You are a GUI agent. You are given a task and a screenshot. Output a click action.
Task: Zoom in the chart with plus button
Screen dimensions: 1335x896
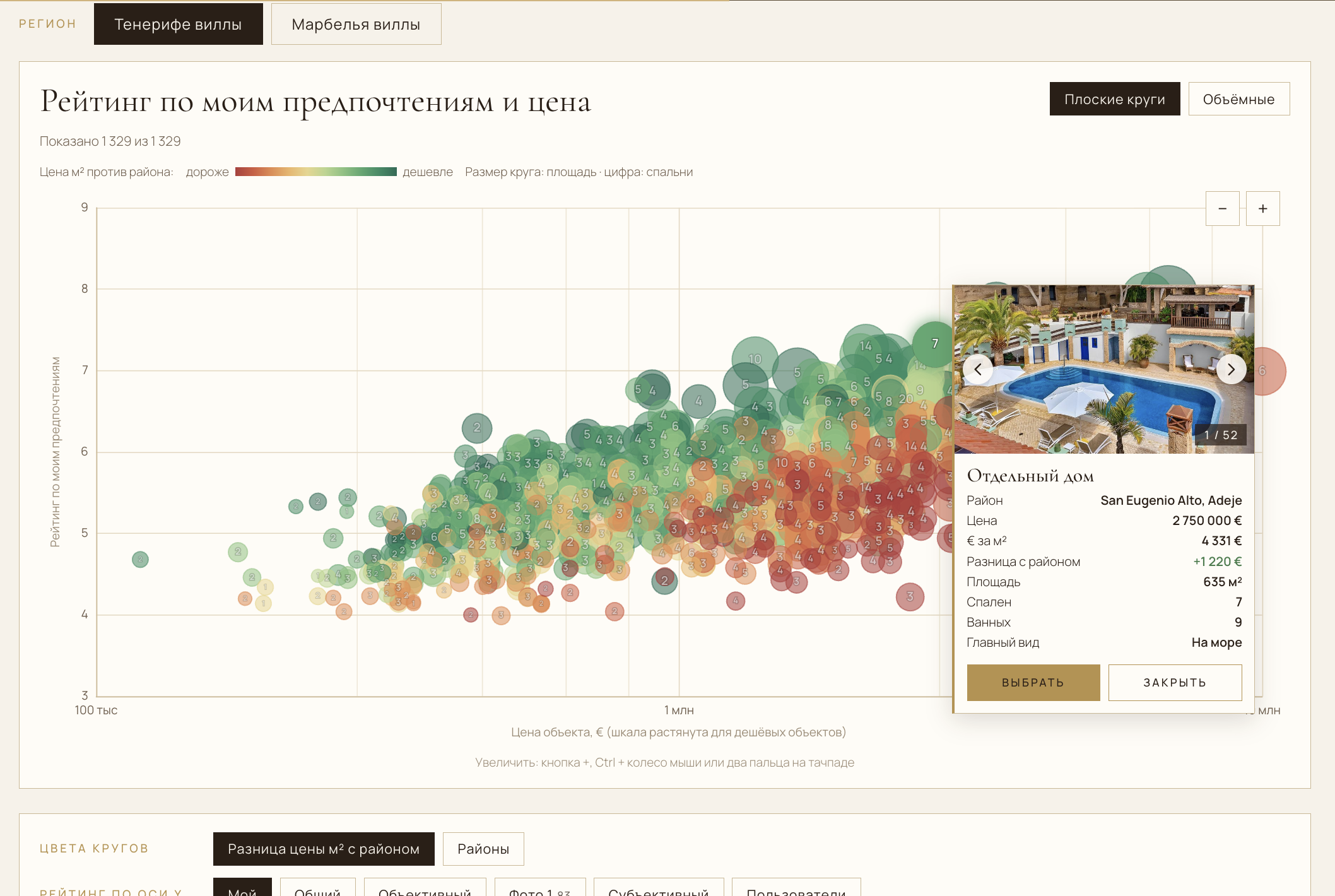(1262, 209)
